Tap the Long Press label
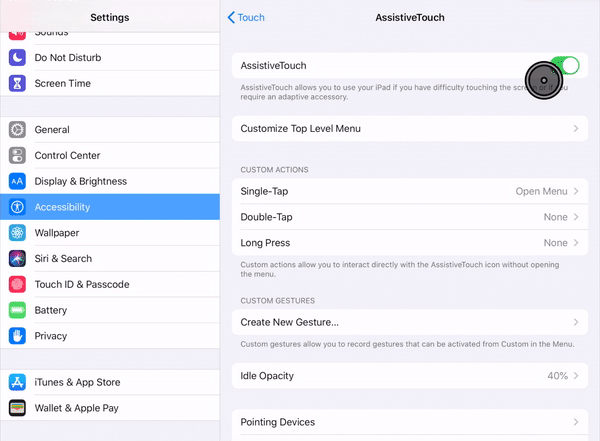This screenshot has width=600, height=441. tap(265, 243)
